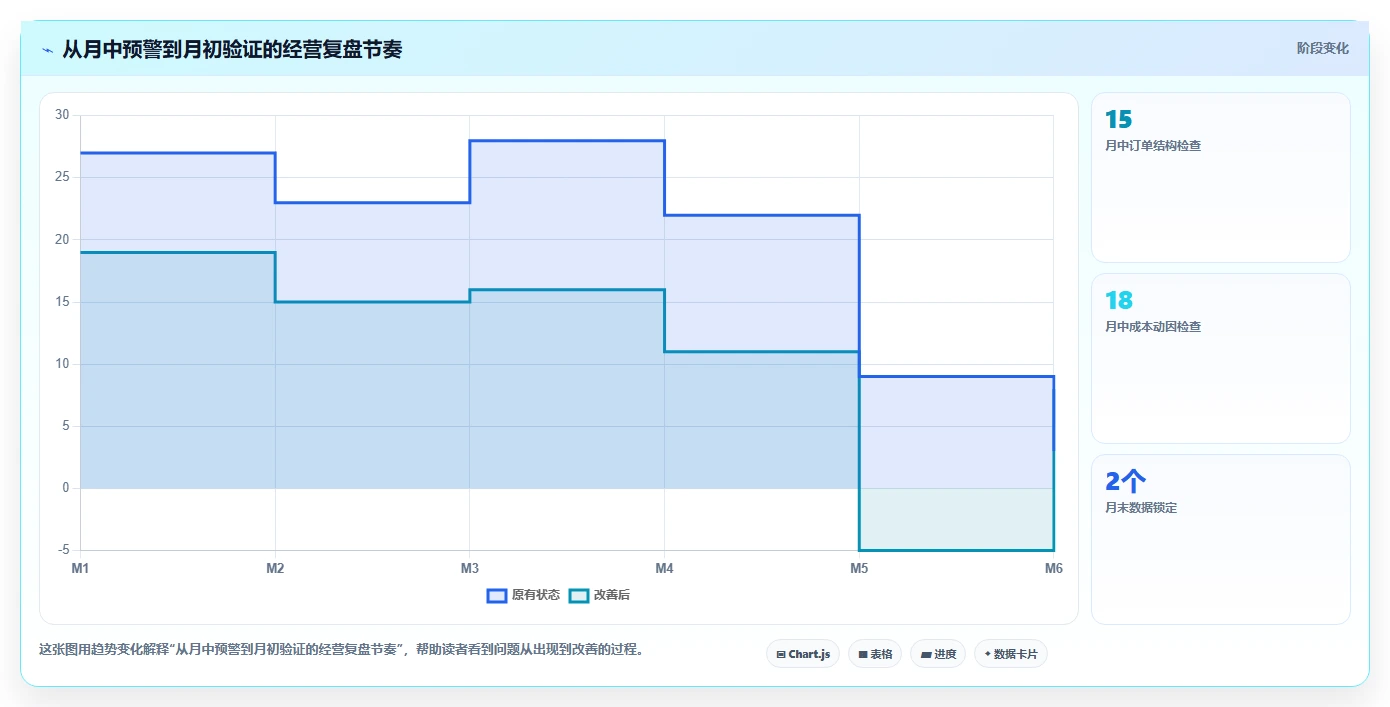
Task: Click the 阶段变化 label in header
Action: pyautogui.click(x=1323, y=48)
